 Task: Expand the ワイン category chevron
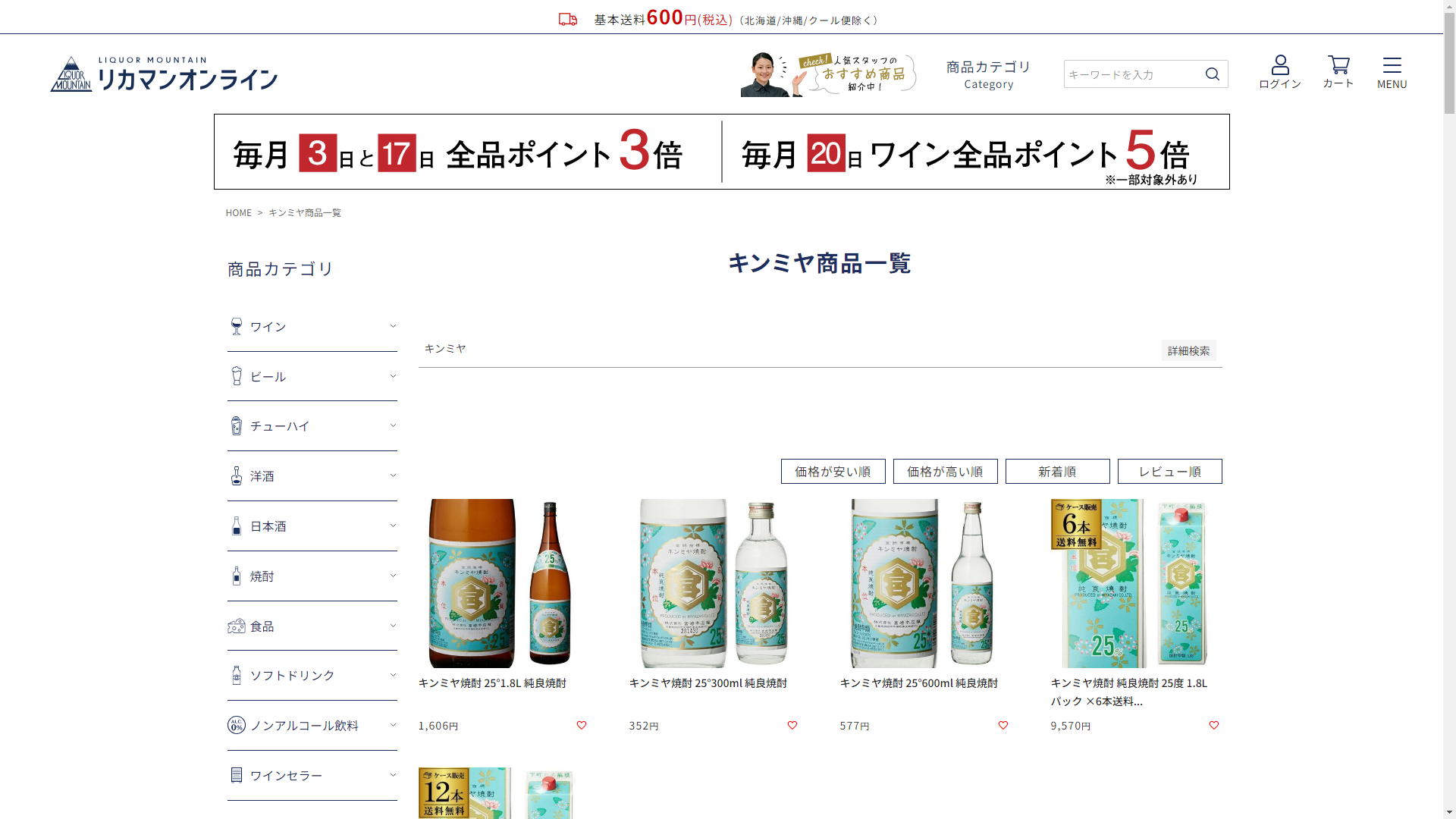[393, 326]
